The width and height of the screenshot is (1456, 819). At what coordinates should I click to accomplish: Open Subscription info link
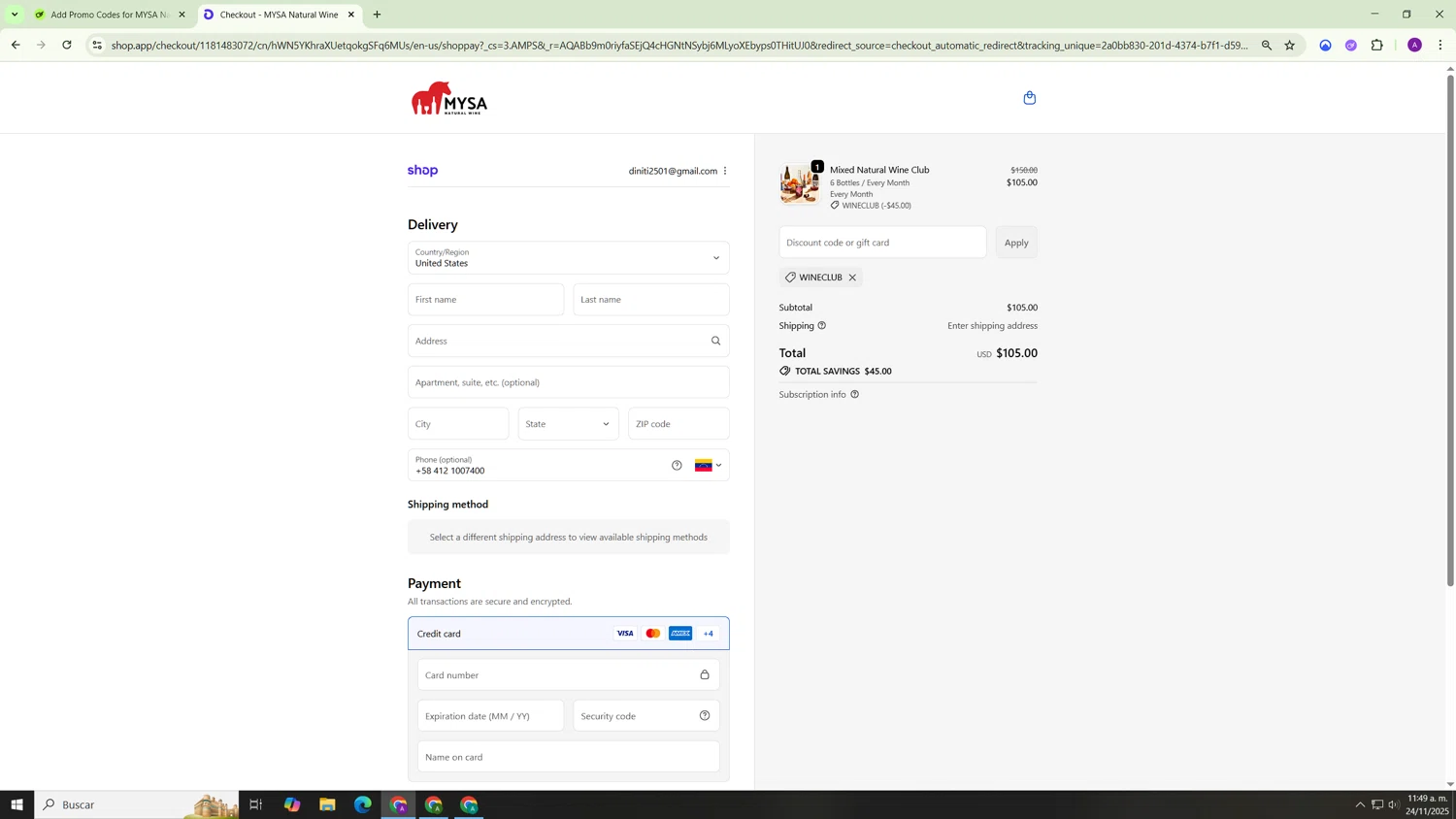(x=812, y=395)
